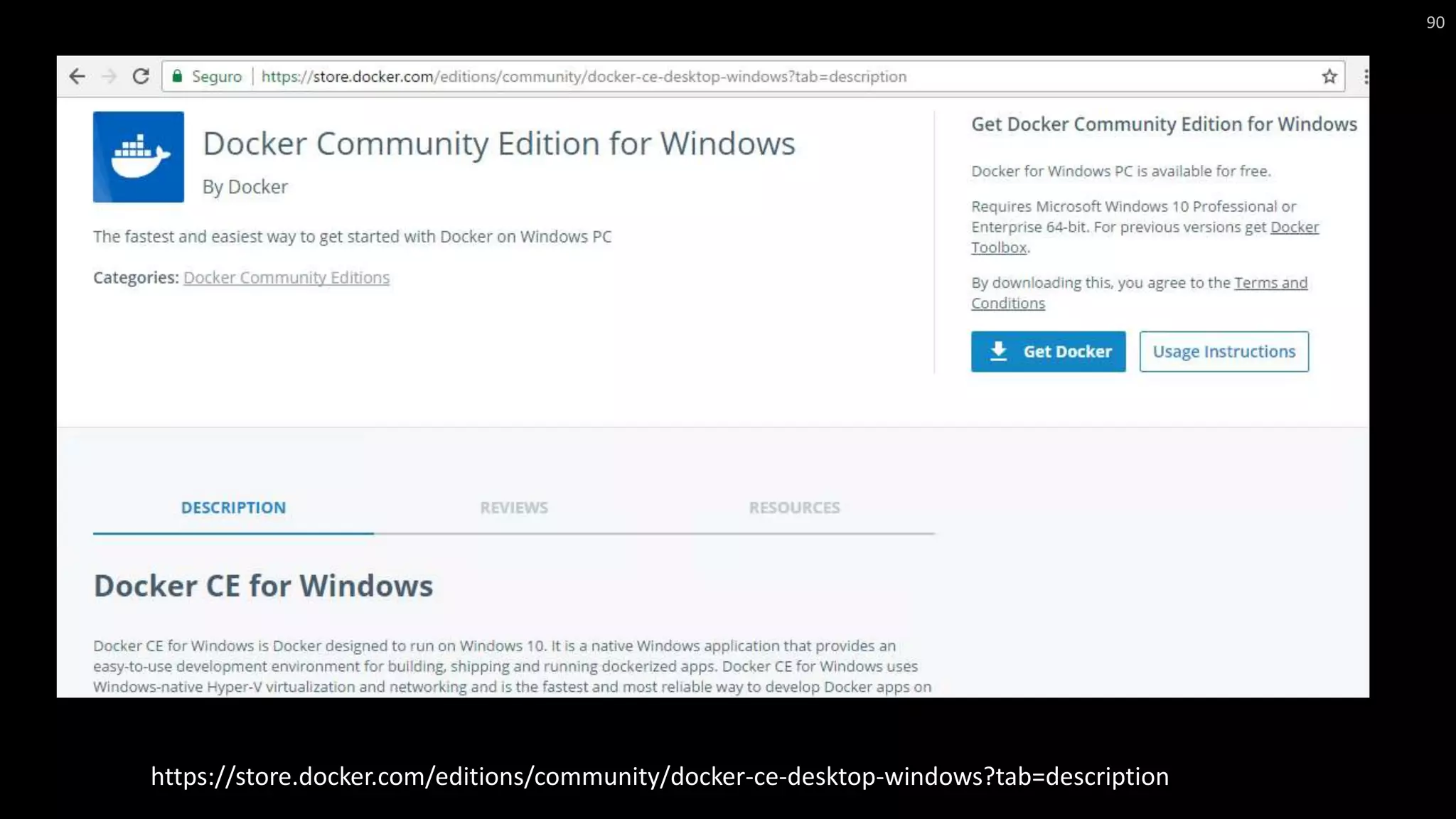Screen dimensions: 1456x819
Task: Click the 'By Docker' publisher text
Action: click(245, 186)
